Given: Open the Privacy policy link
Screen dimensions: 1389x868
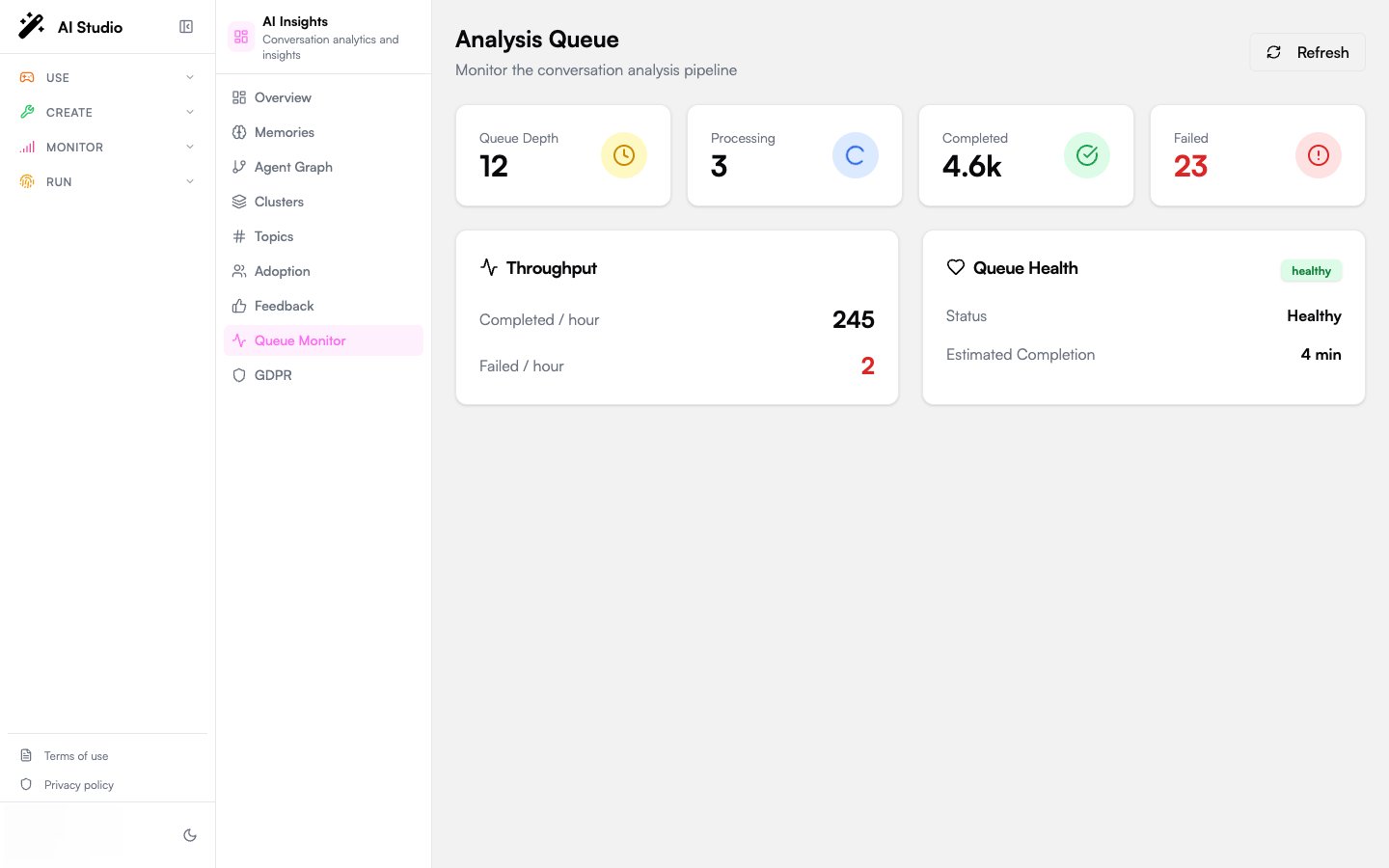Looking at the screenshot, I should click(x=79, y=785).
